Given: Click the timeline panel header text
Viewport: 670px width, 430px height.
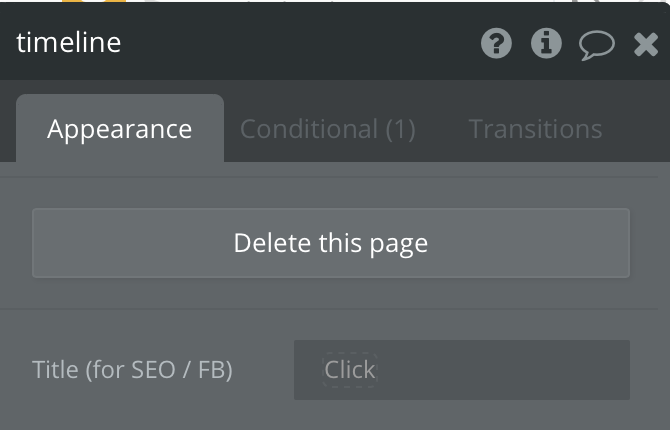Looking at the screenshot, I should (68, 43).
